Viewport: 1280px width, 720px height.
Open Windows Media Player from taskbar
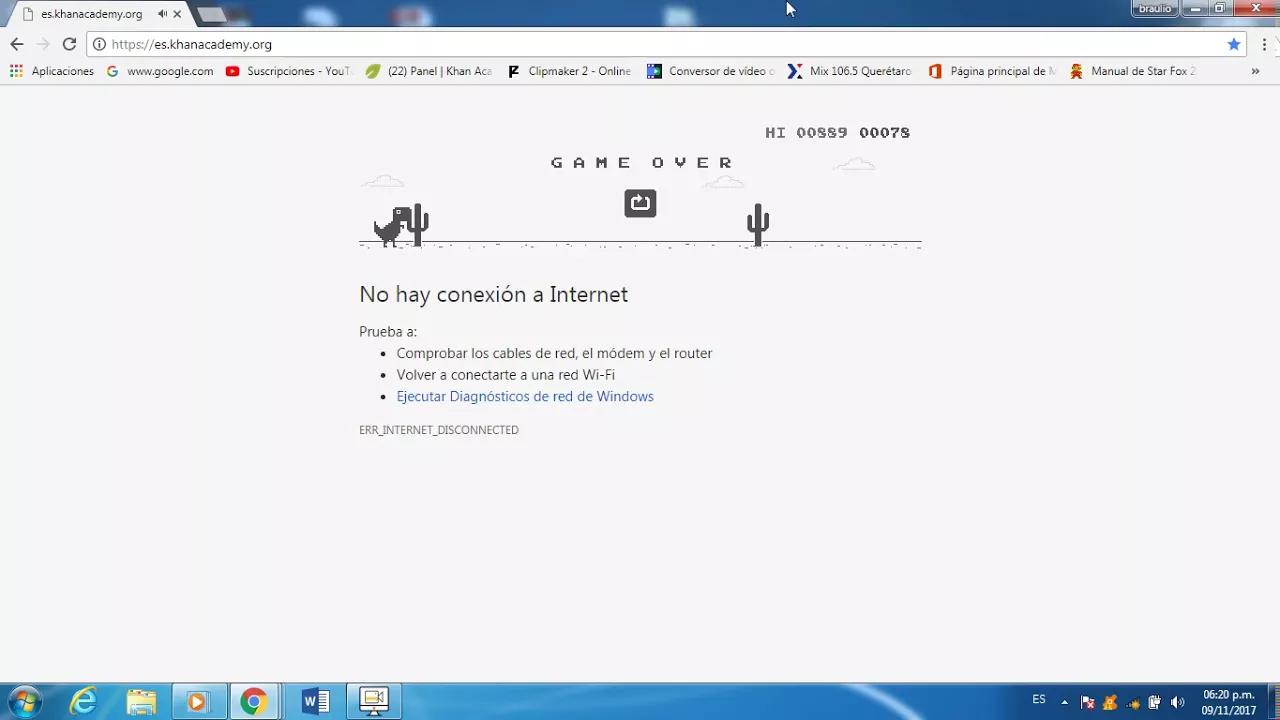(x=197, y=702)
